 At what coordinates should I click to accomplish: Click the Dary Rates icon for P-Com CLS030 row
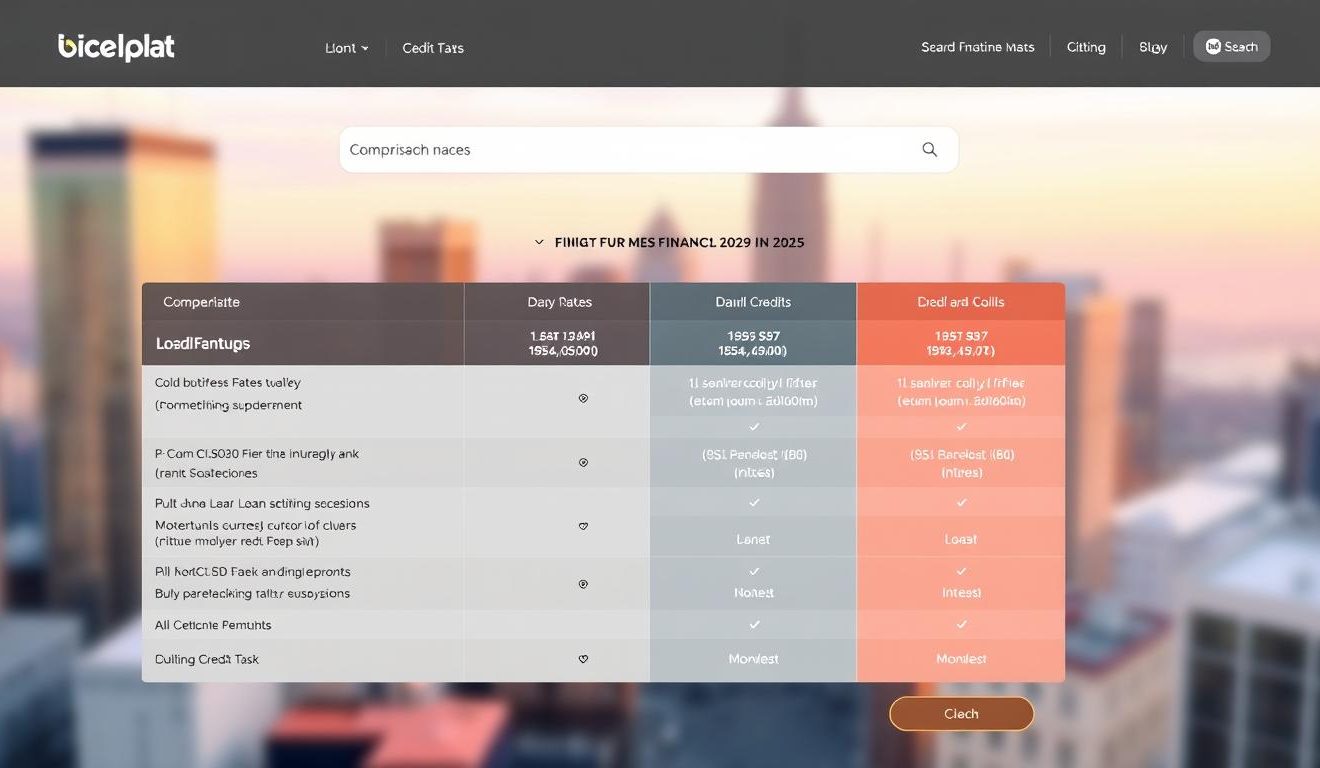[x=584, y=463]
